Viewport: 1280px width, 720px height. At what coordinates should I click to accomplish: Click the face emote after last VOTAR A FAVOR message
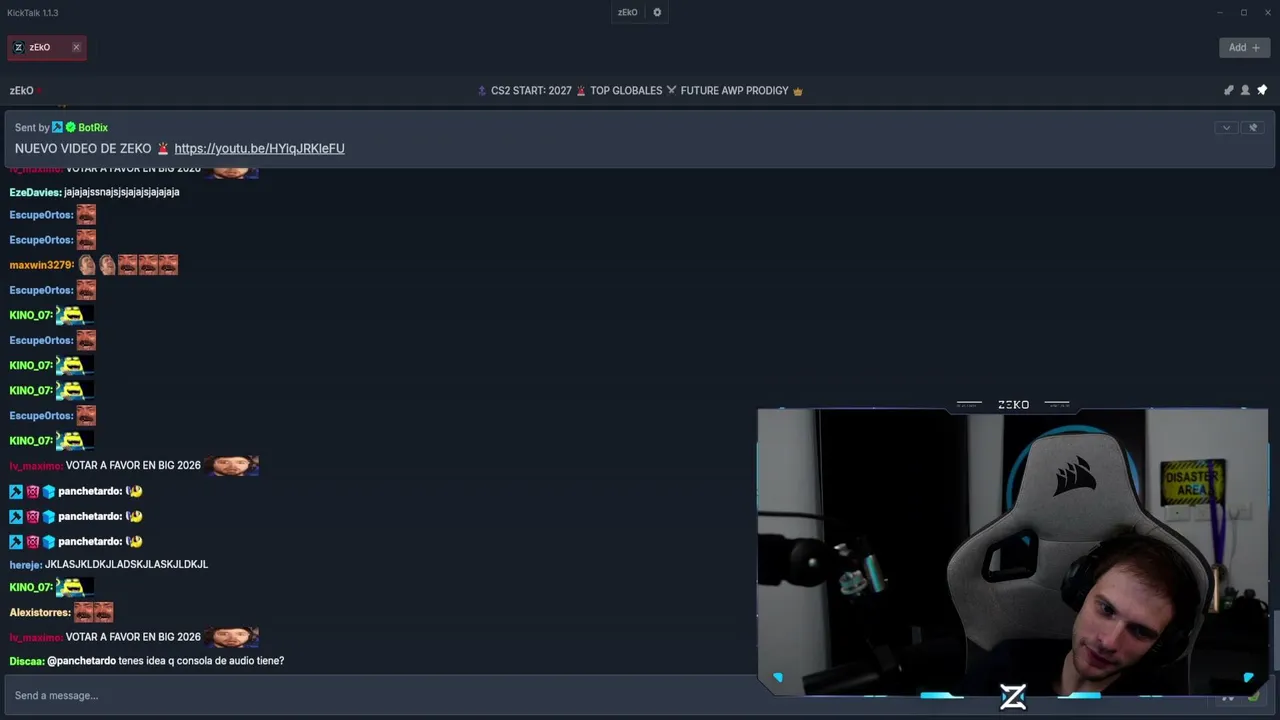coord(232,637)
